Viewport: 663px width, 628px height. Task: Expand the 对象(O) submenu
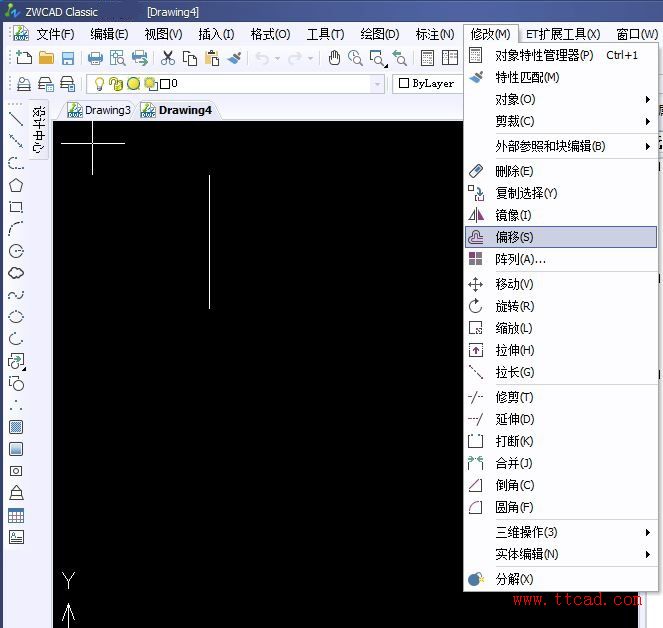point(561,99)
